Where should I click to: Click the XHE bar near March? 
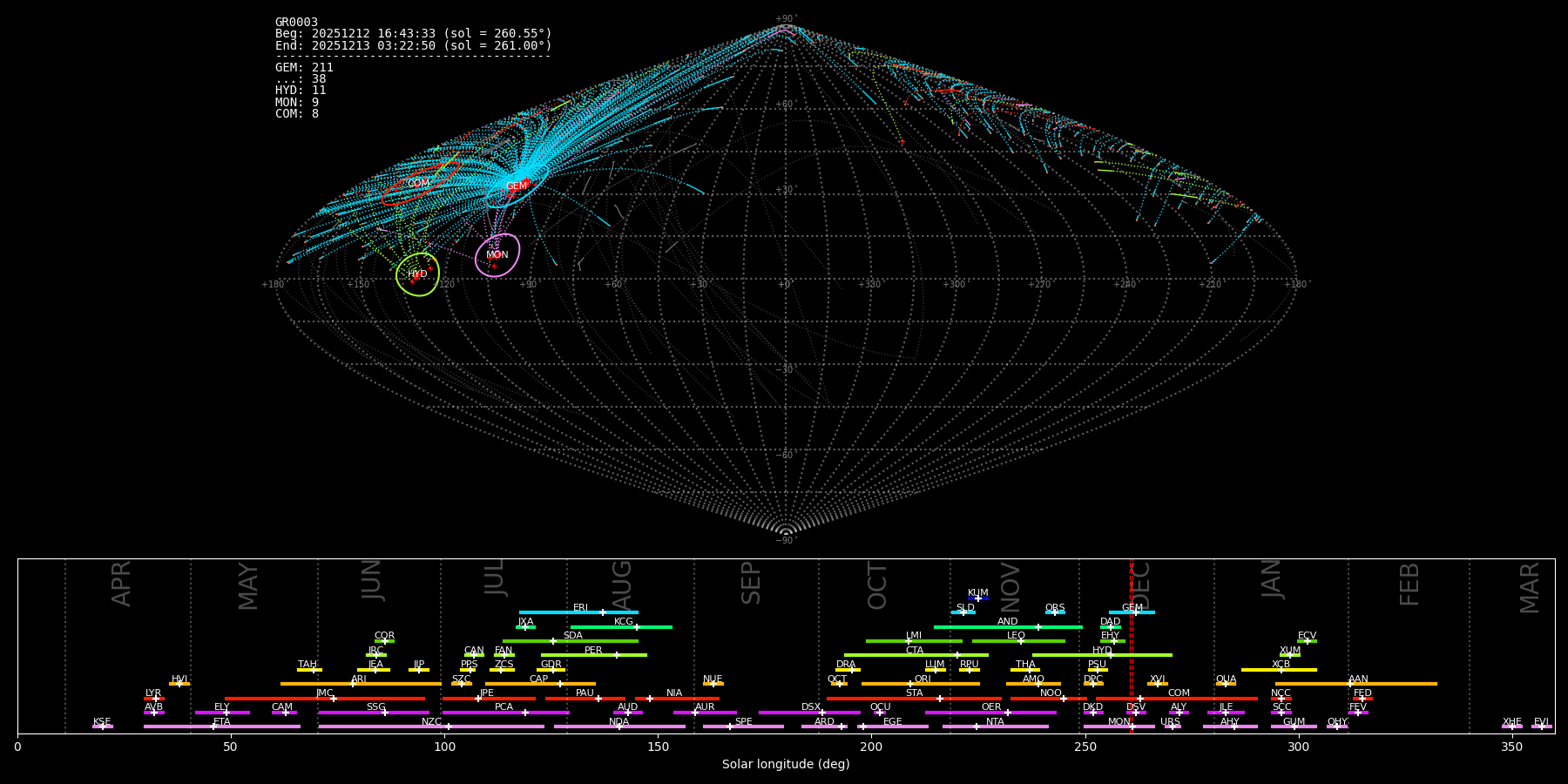click(1512, 727)
